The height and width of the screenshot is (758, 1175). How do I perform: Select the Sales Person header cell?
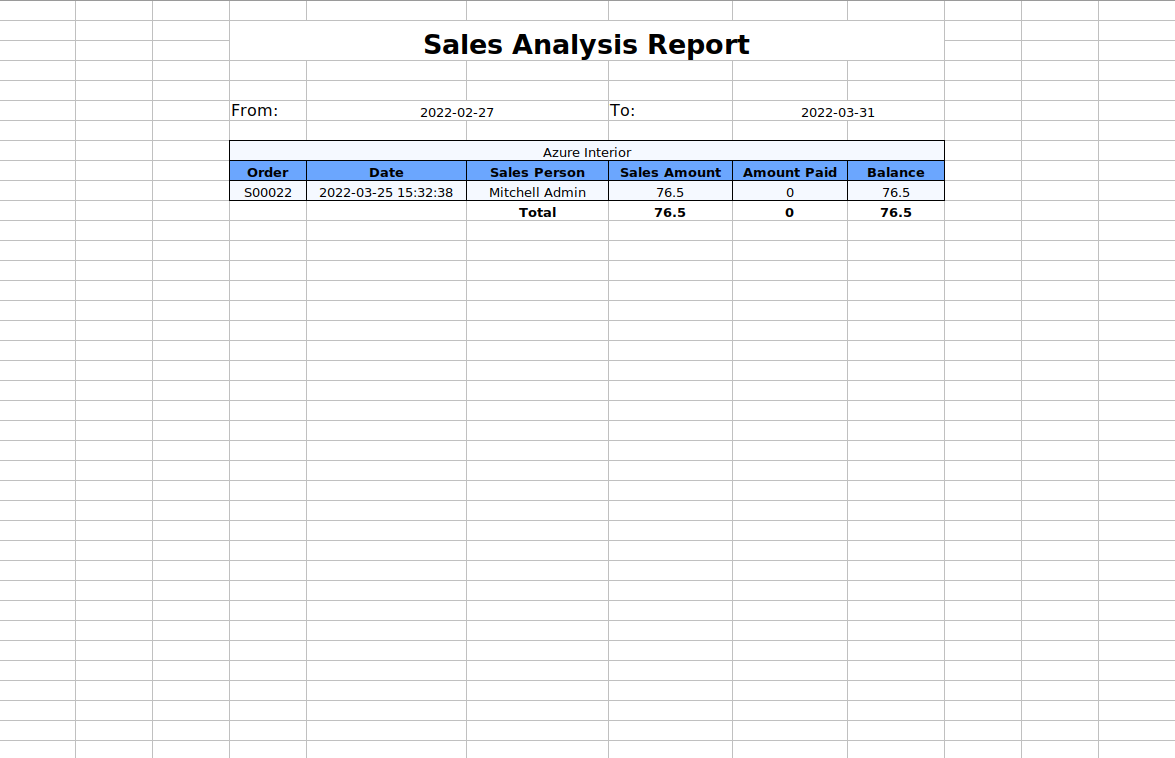coord(537,172)
